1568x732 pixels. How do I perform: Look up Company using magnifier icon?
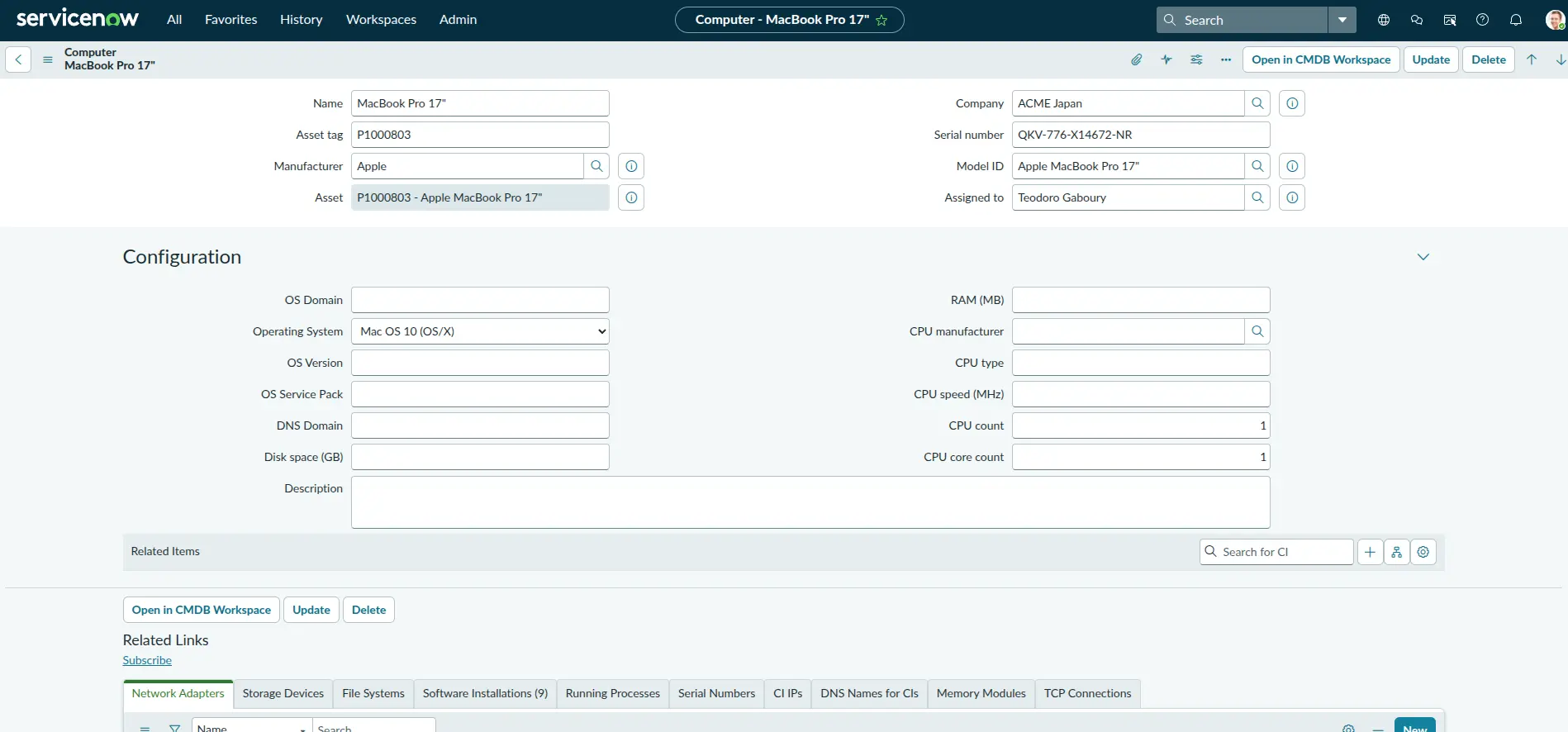(x=1257, y=103)
